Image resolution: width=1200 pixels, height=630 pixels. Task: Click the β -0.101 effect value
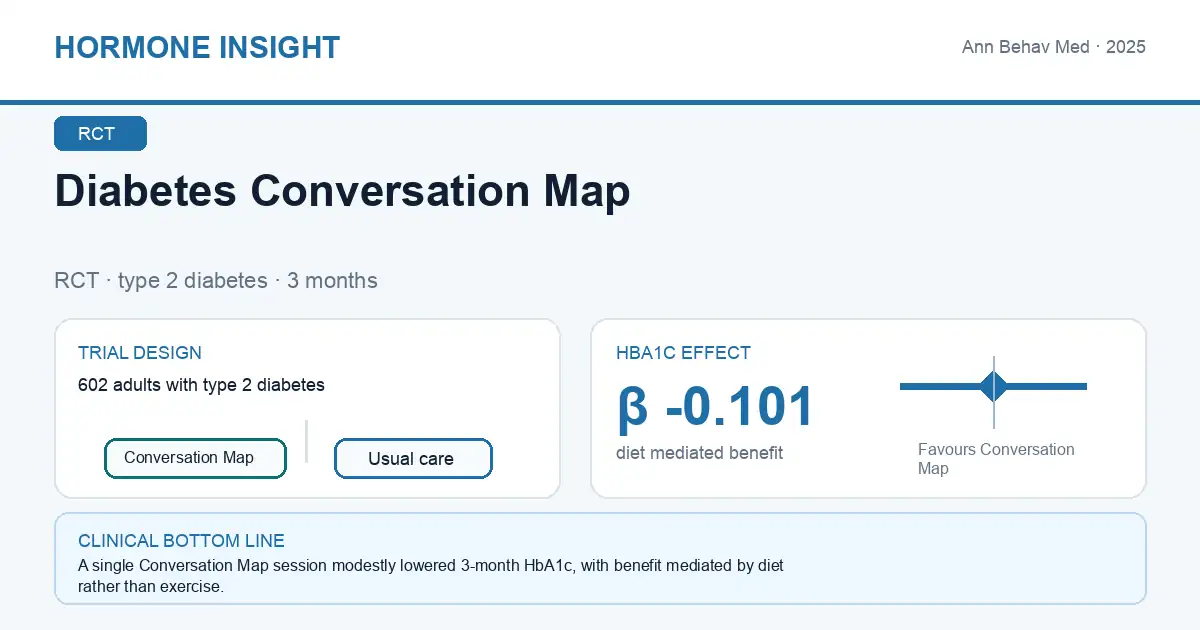[x=716, y=407]
